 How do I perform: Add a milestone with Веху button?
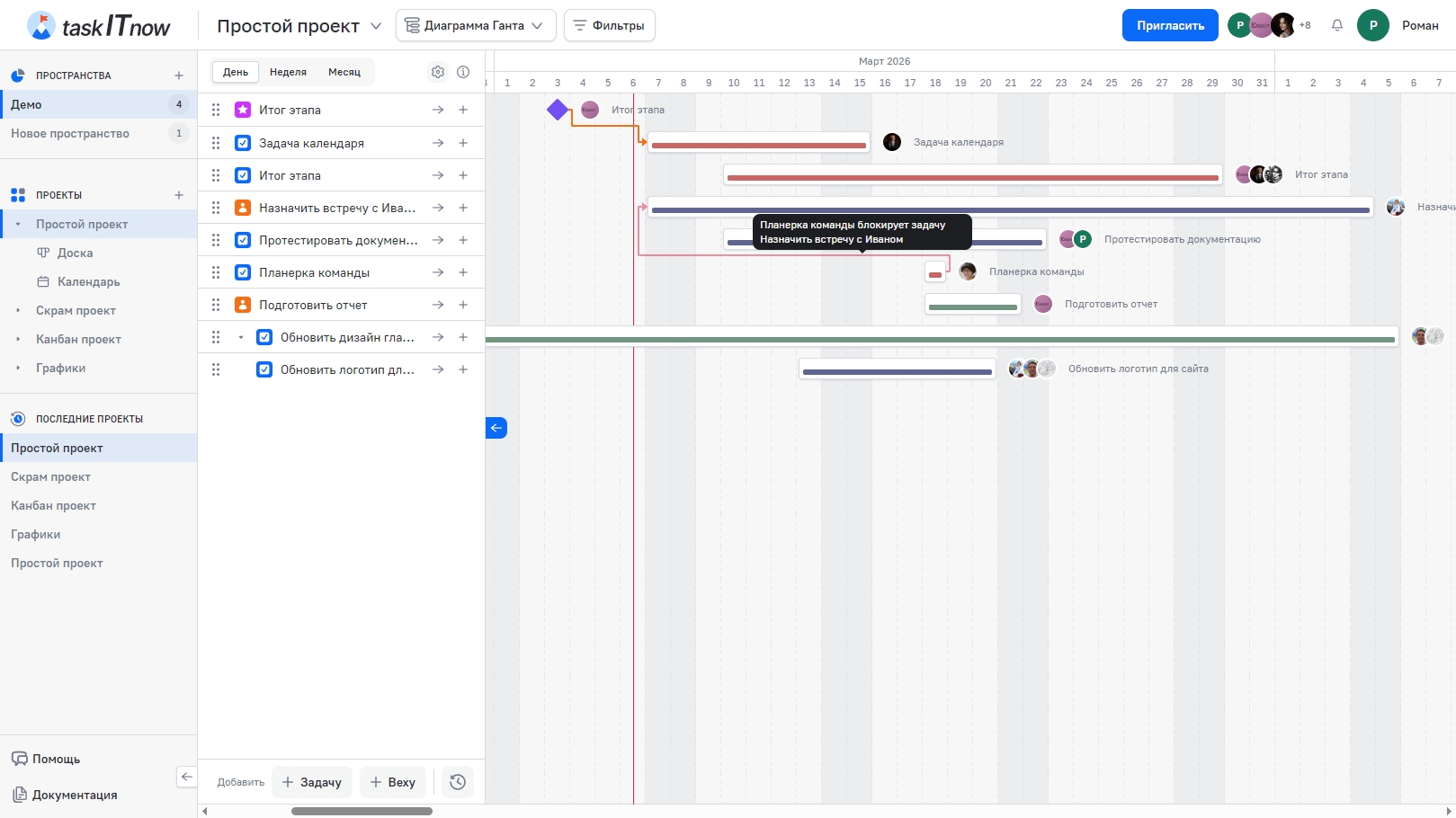coord(393,782)
